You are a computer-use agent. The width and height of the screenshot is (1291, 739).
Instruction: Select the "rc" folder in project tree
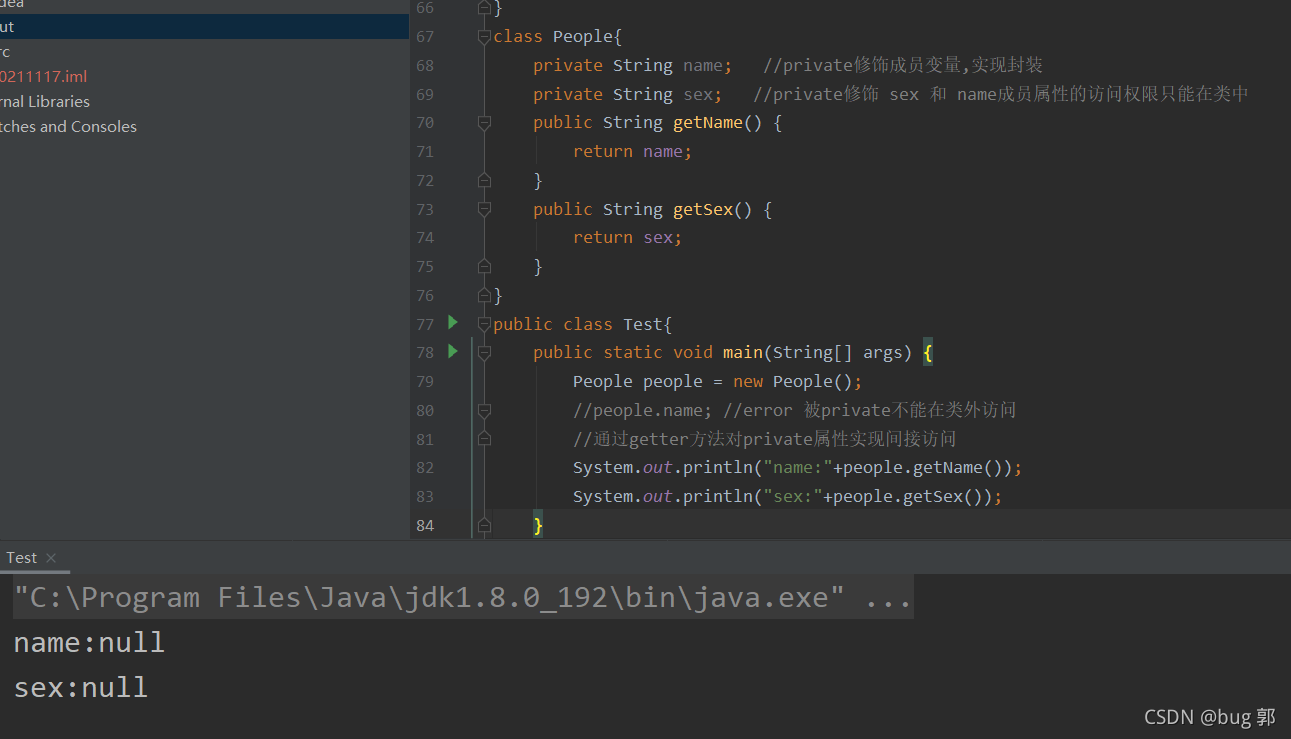[x=5, y=52]
